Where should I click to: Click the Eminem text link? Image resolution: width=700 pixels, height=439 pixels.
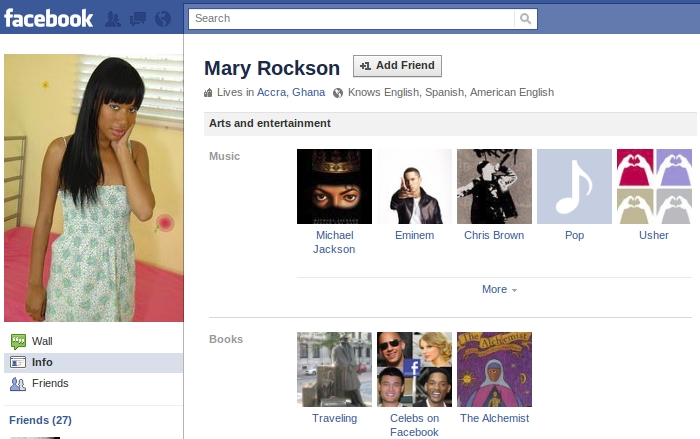click(x=414, y=235)
